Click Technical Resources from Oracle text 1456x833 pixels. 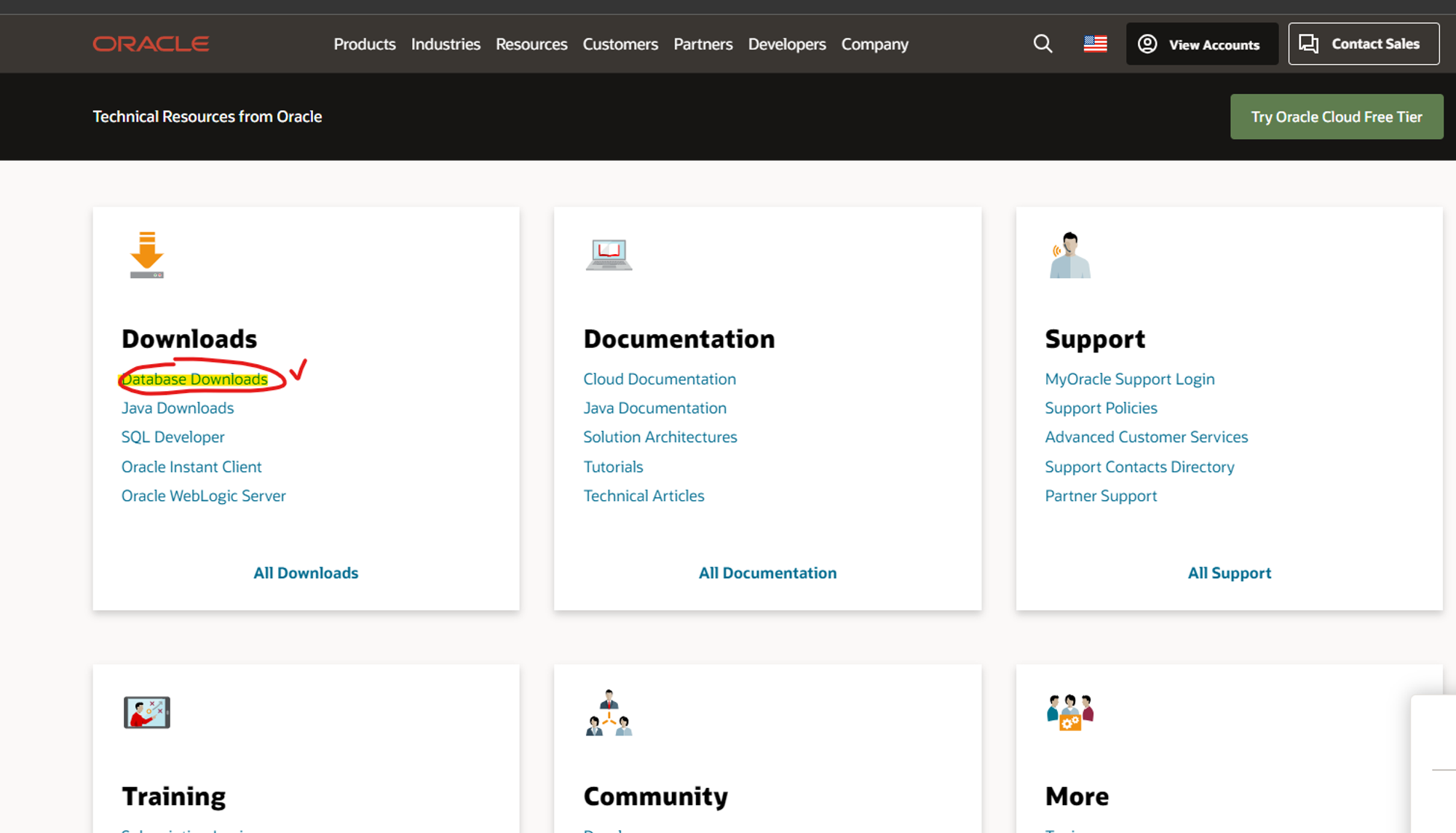tap(207, 117)
